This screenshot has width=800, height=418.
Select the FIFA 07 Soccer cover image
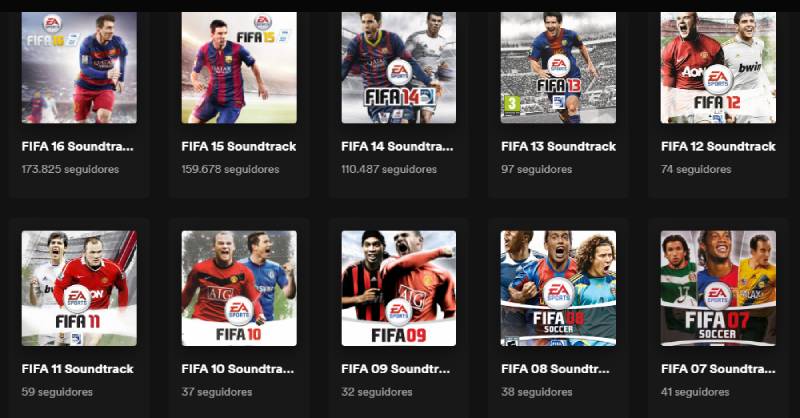point(718,288)
